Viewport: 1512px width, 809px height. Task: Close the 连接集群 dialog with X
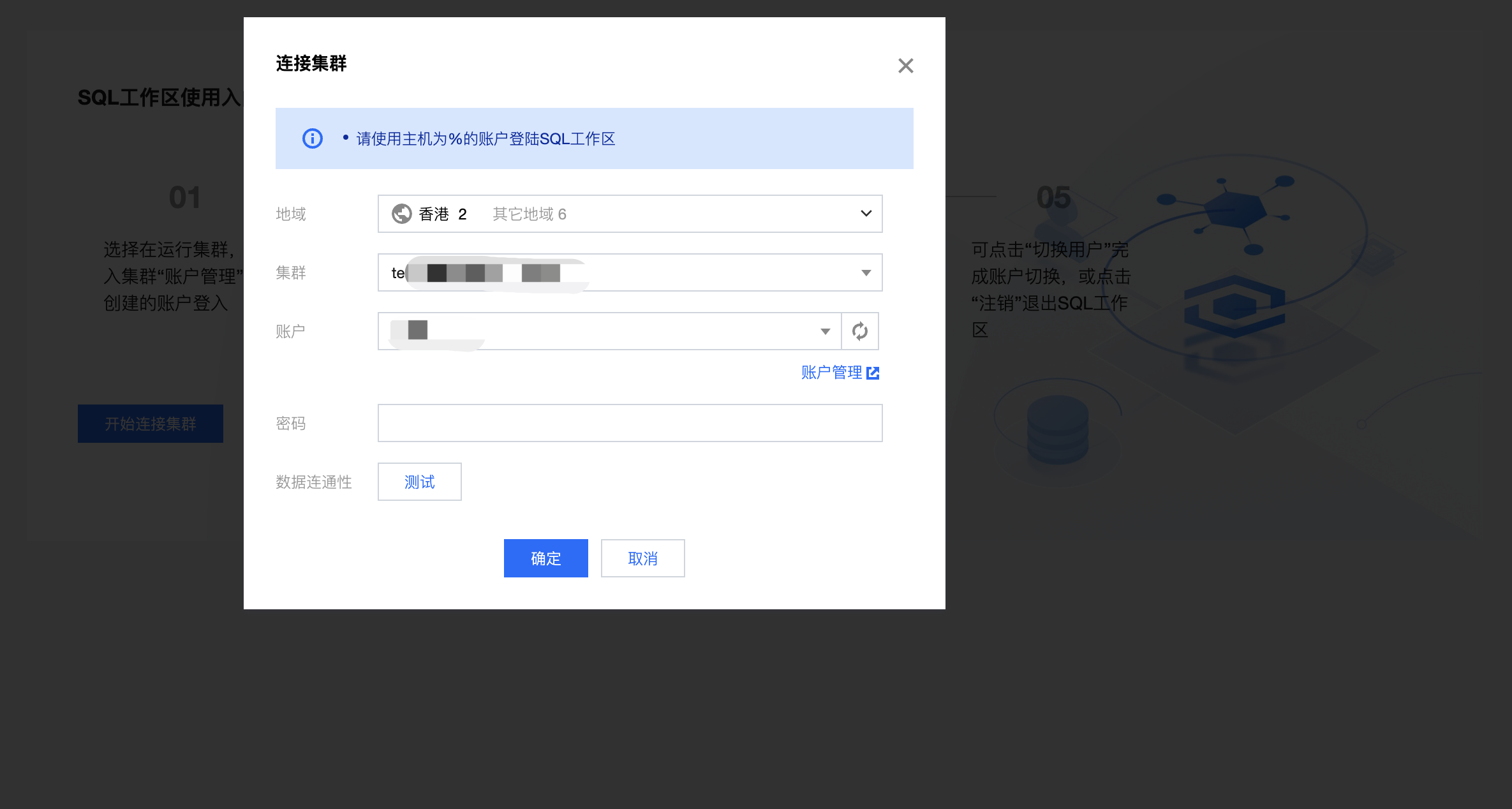click(x=905, y=66)
